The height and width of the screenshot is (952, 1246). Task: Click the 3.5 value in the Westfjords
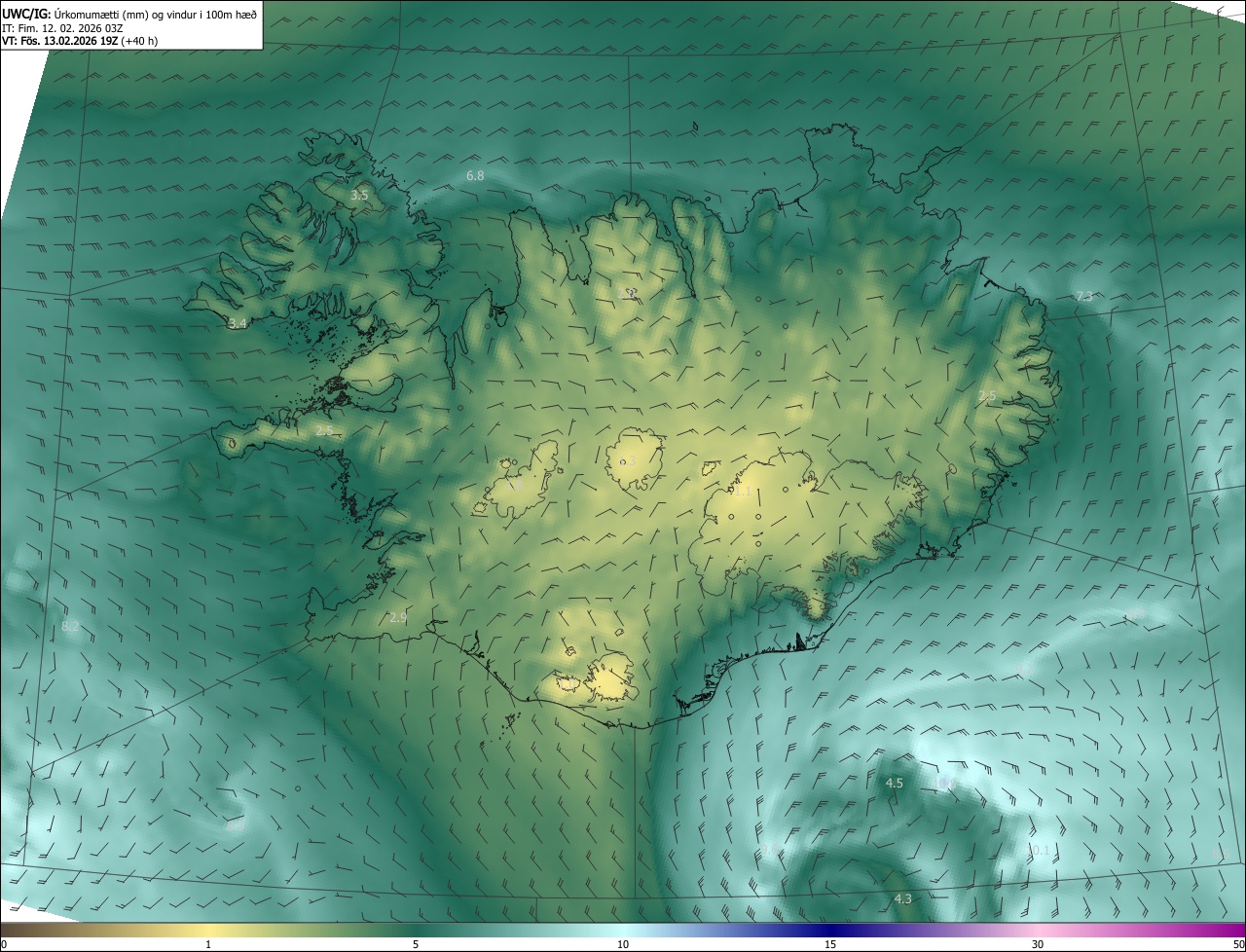(x=359, y=196)
